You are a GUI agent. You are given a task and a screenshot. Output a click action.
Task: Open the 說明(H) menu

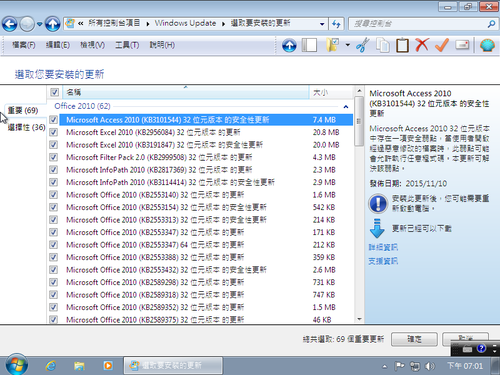tap(162, 45)
